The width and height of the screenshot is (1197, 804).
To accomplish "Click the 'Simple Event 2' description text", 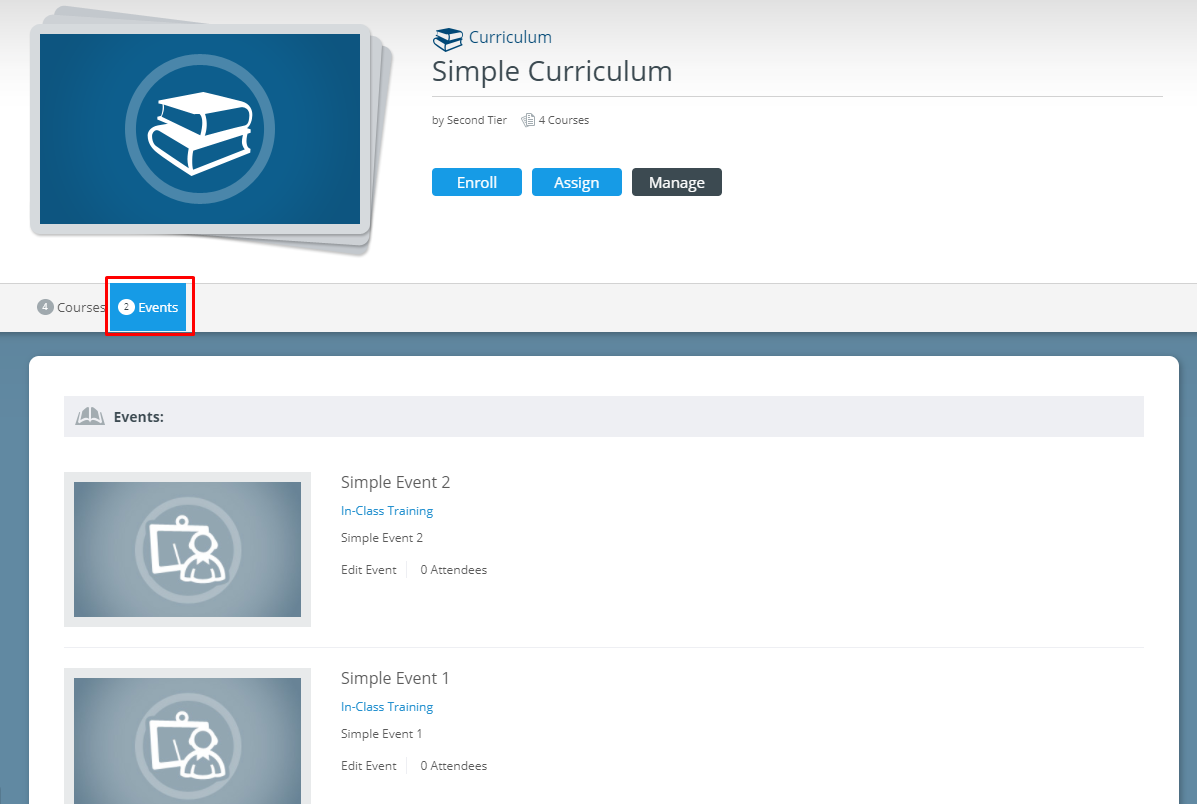I will [x=382, y=538].
